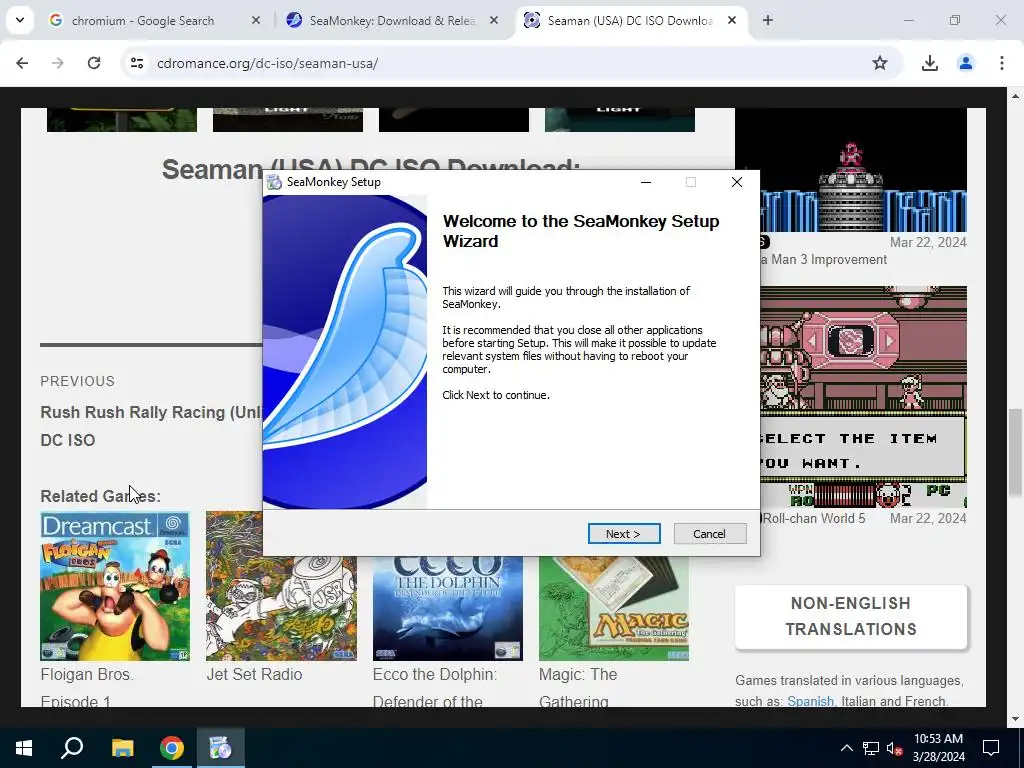Screen dimensions: 1024x768
Task: Open Roll-chan World 5 screenshot thumbnail
Action: click(863, 396)
